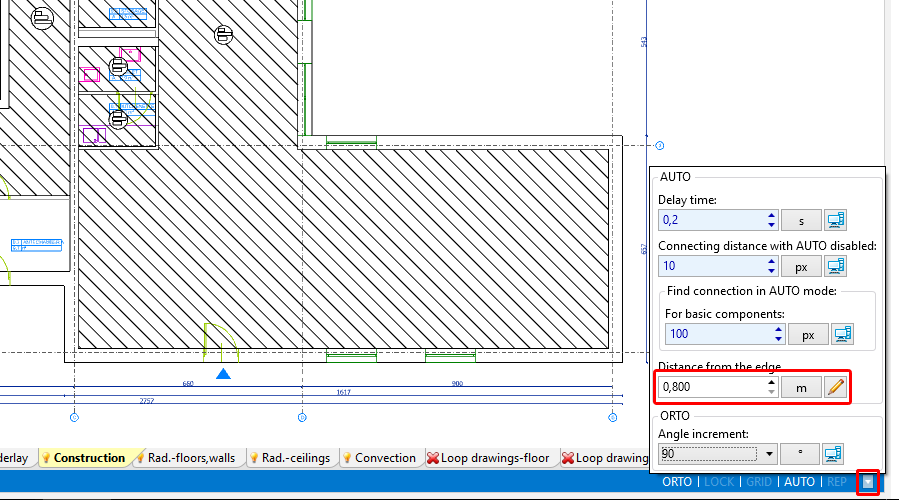Click the Delay time stepper arrows
The height and width of the screenshot is (500, 899).
[x=770, y=220]
